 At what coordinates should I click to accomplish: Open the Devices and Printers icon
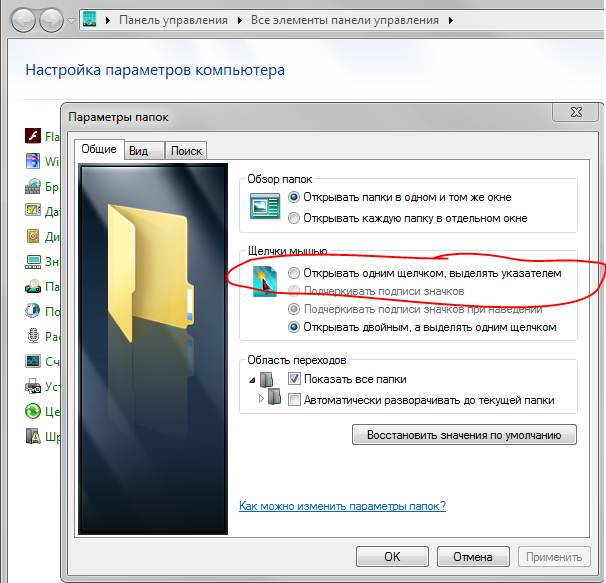click(31, 386)
